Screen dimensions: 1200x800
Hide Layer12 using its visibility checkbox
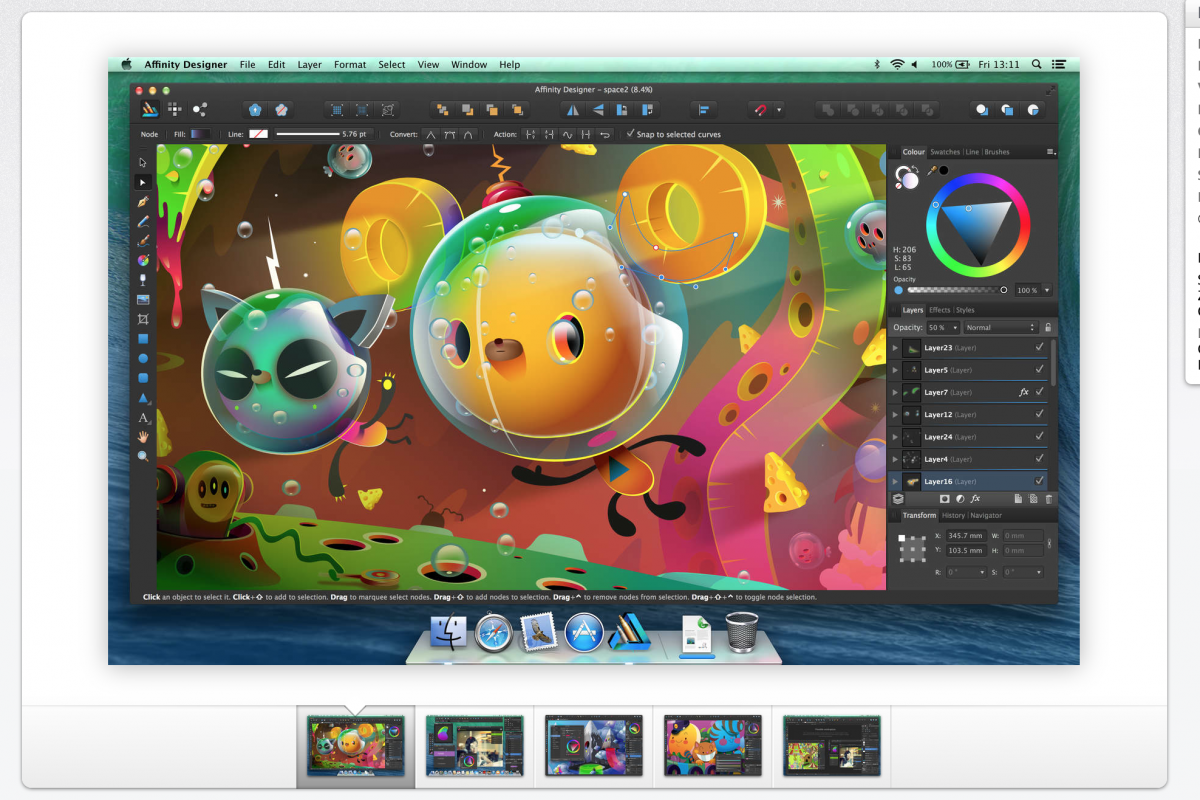(1040, 414)
